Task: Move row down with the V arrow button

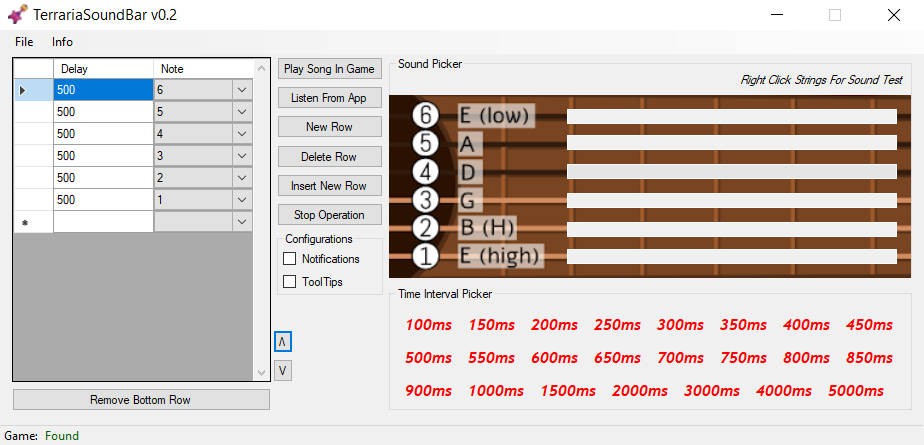Action: tap(283, 371)
